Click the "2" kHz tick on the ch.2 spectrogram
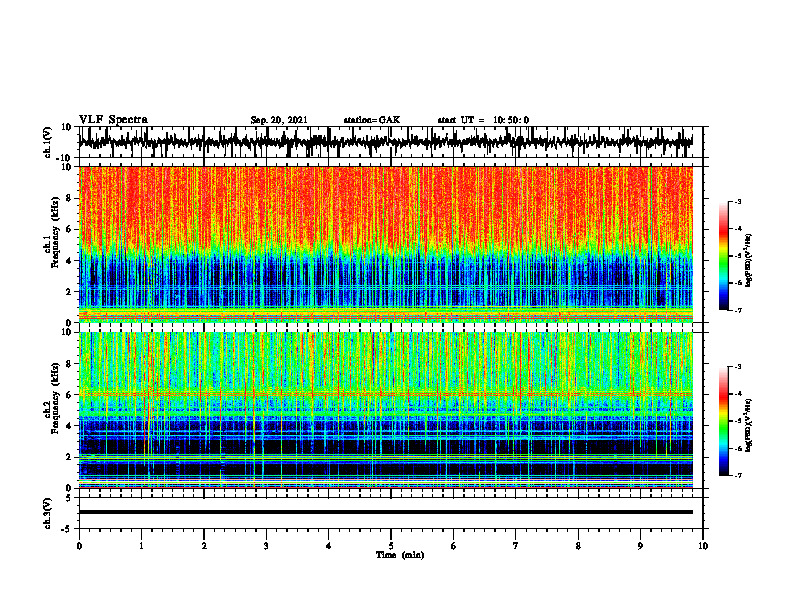The width and height of the screenshot is (792, 612). coord(69,457)
